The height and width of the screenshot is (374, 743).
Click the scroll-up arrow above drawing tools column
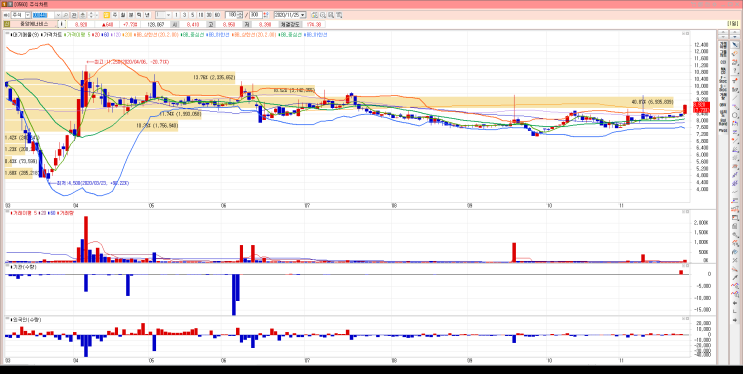point(735,32)
